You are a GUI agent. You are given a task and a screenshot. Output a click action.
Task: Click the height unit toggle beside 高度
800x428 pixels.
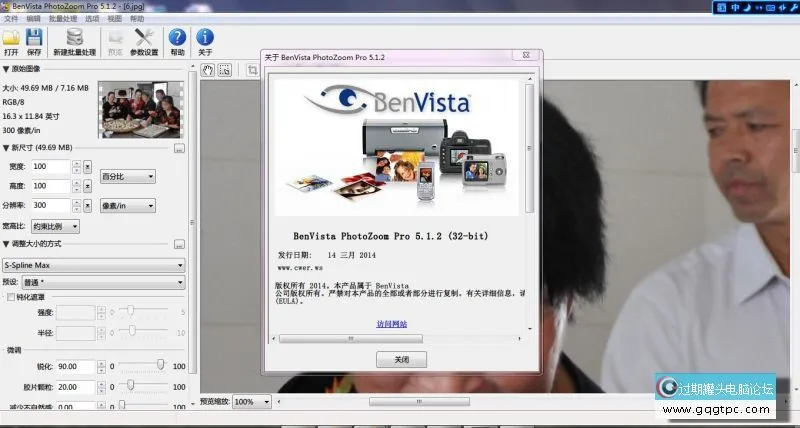tap(88, 186)
